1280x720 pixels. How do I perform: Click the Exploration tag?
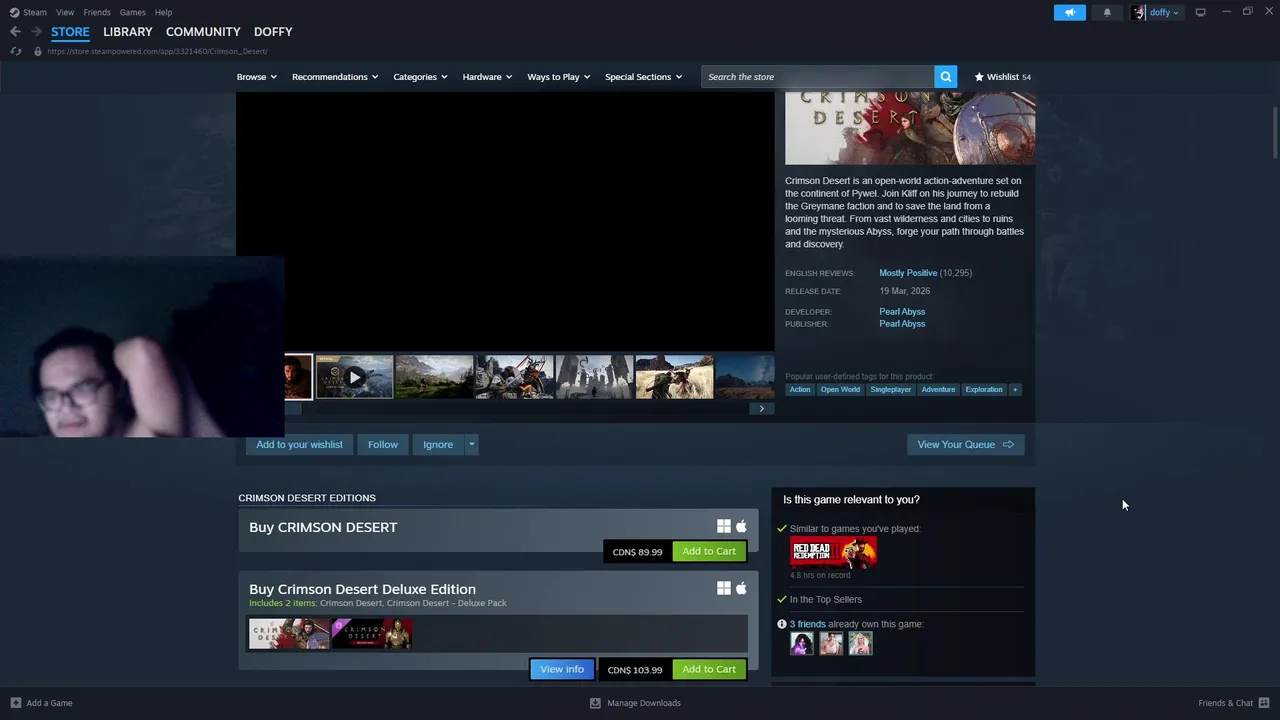tap(984, 389)
